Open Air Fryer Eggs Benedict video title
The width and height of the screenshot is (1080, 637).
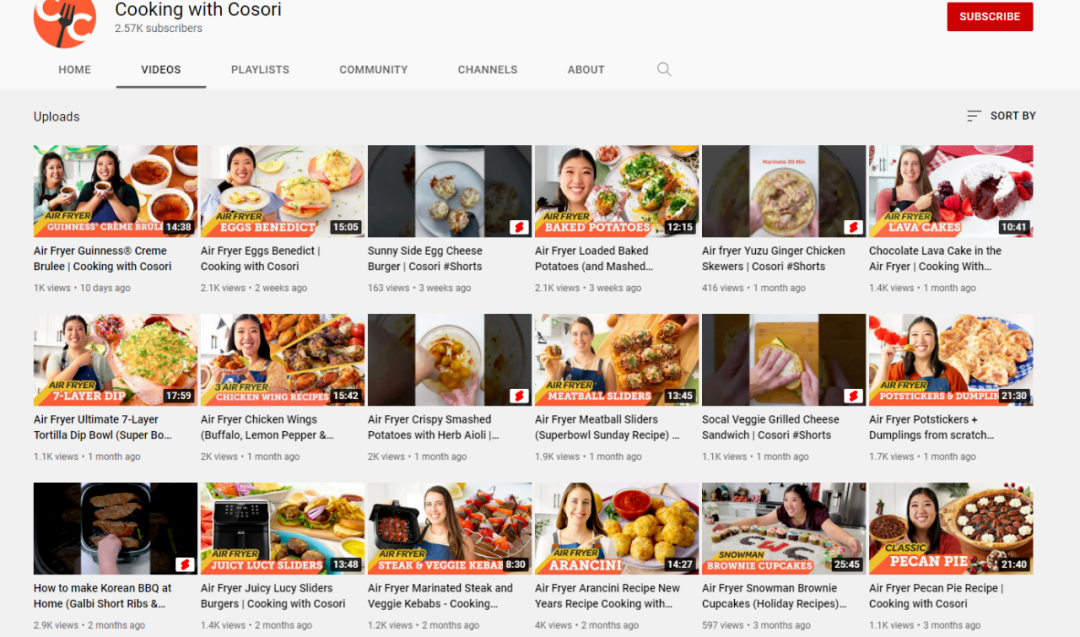pyautogui.click(x=260, y=258)
